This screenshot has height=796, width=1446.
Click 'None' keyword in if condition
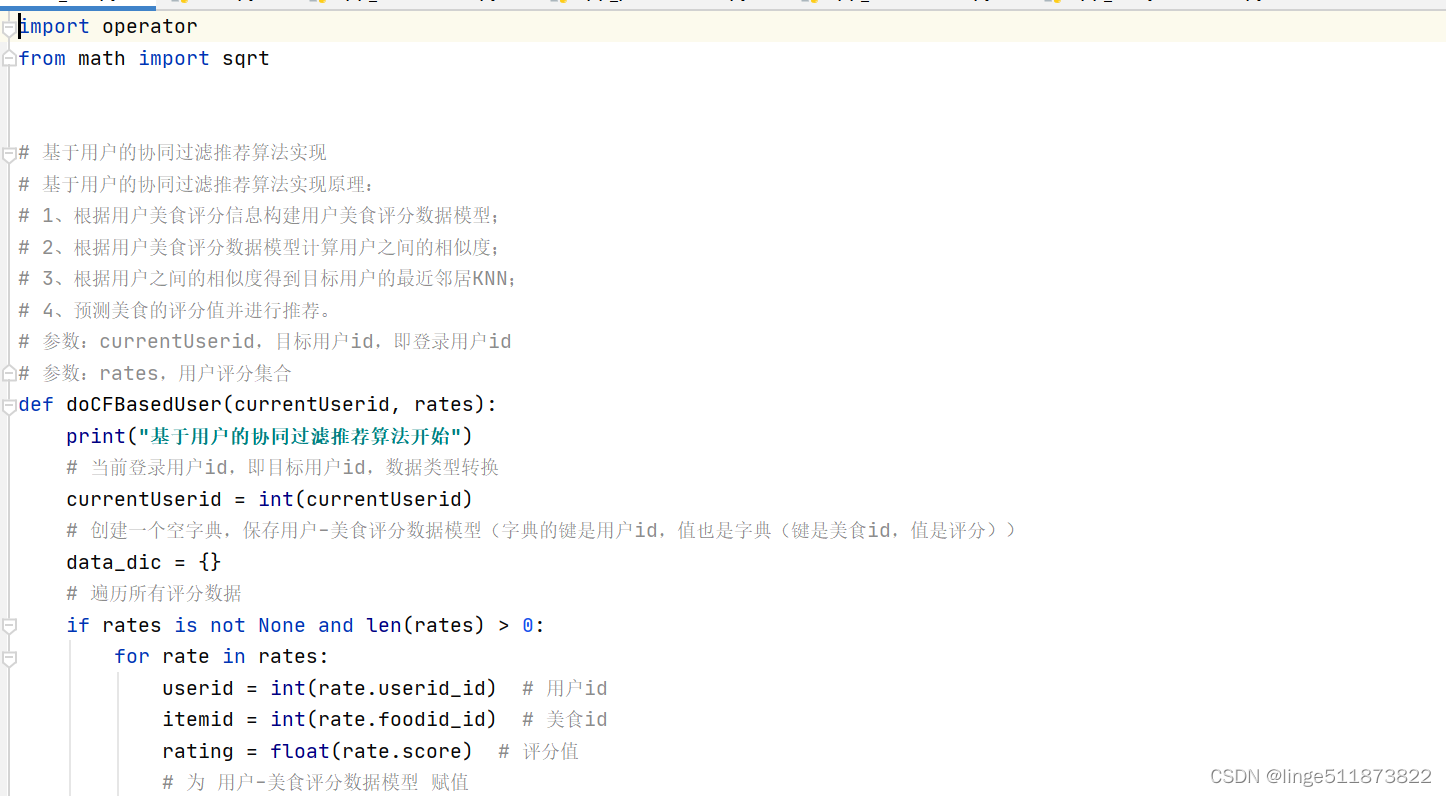click(x=282, y=626)
